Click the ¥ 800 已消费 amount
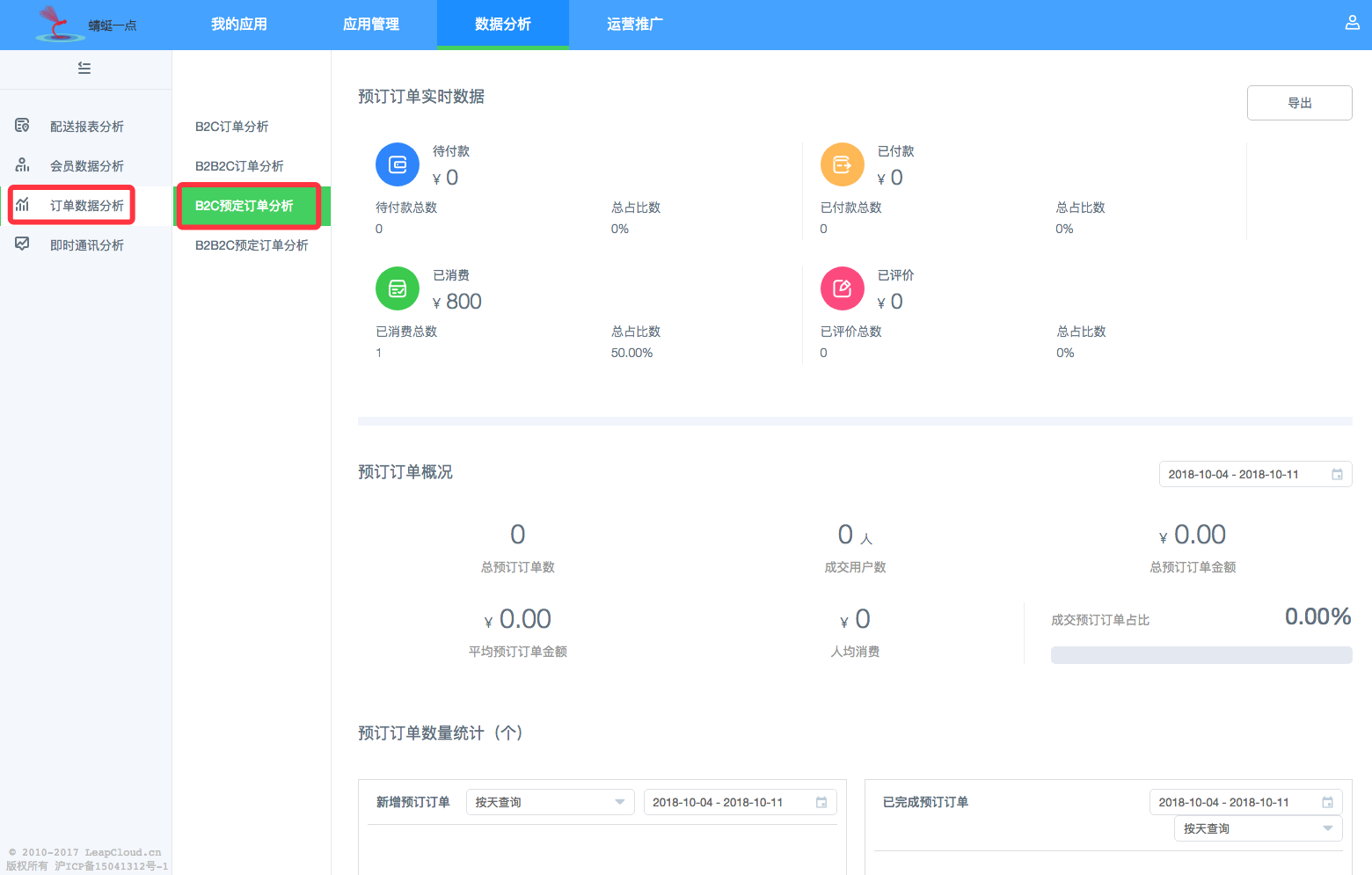The width and height of the screenshot is (1372, 875). pos(457,302)
